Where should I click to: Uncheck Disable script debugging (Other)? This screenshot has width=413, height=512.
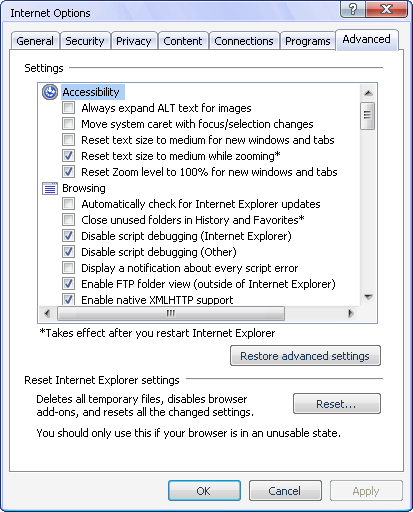[x=69, y=252]
